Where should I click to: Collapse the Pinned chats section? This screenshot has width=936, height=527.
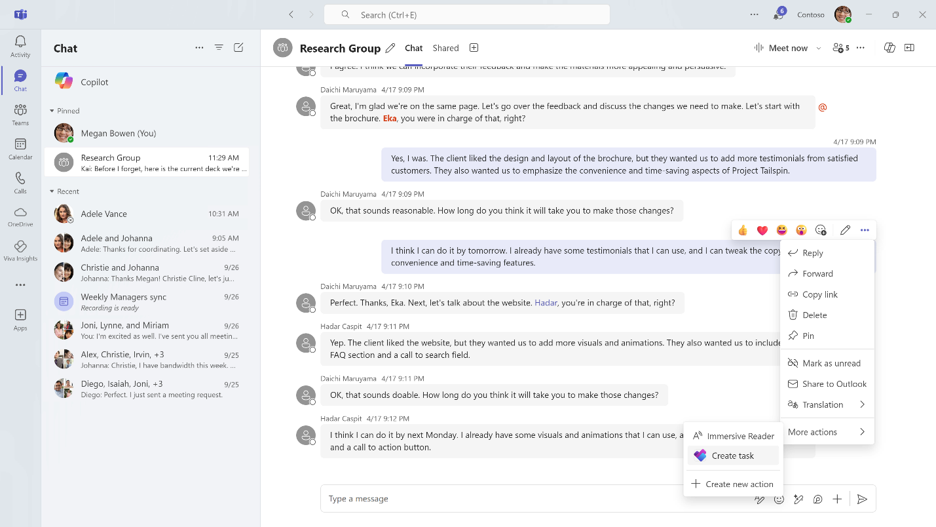tap(52, 111)
